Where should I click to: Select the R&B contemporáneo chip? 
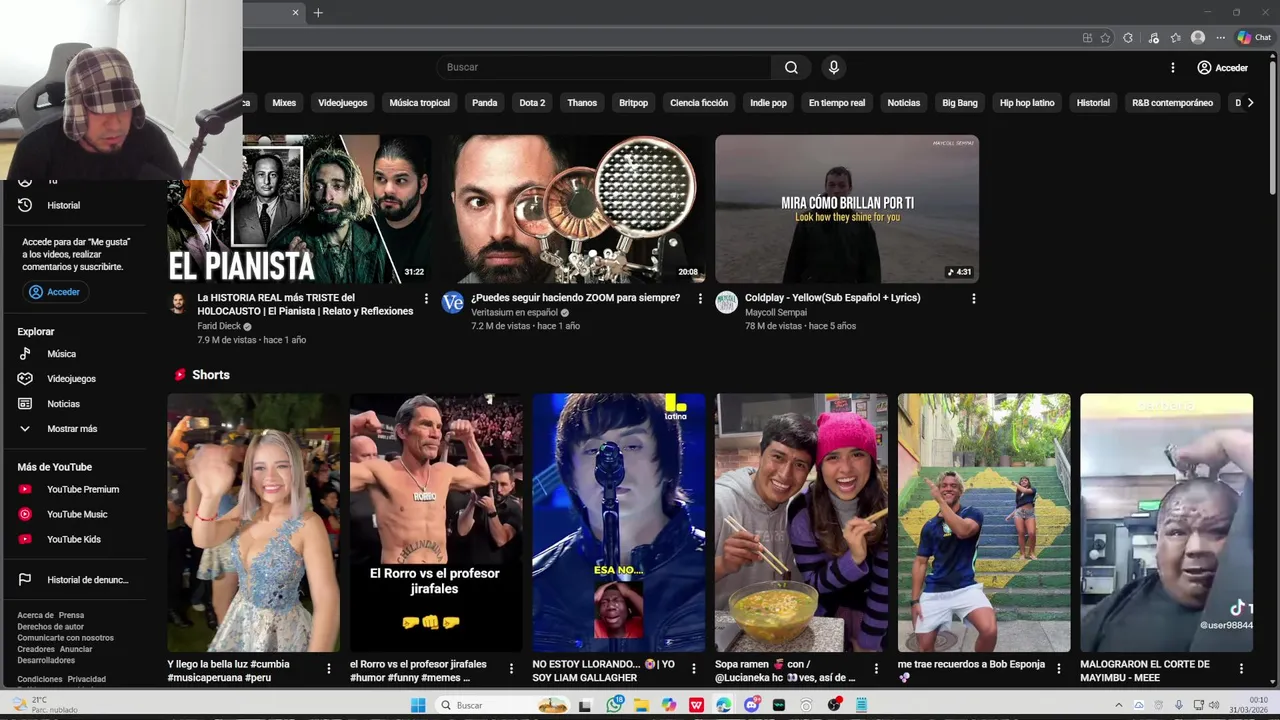[x=1172, y=102]
